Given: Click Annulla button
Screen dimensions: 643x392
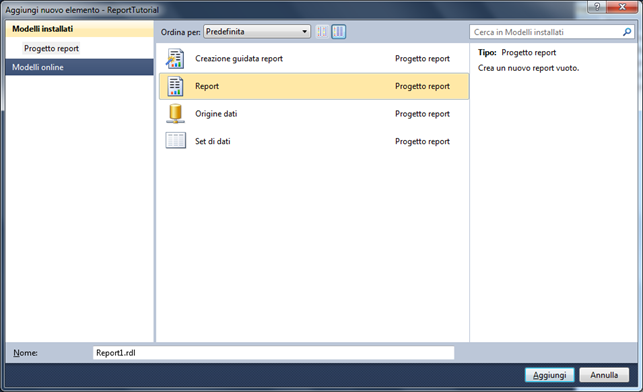Looking at the screenshot, I should pyautogui.click(x=604, y=375).
